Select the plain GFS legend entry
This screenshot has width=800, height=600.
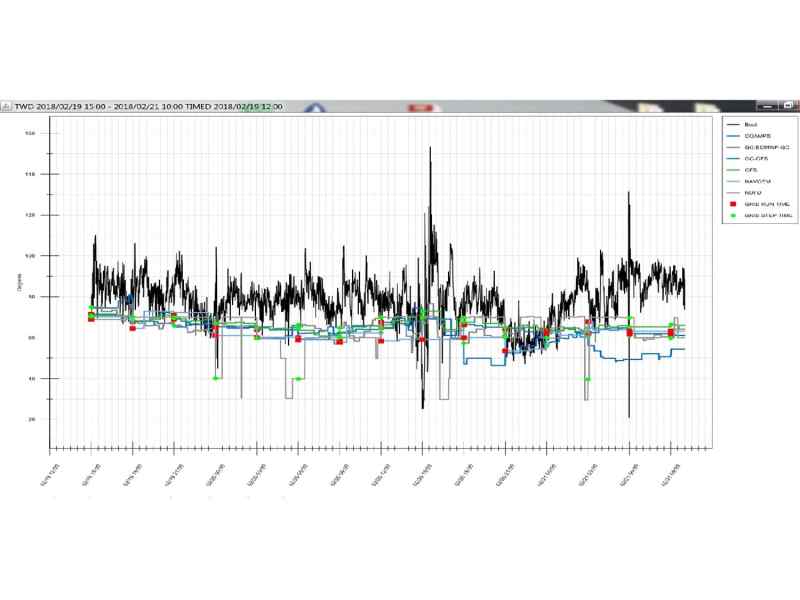coord(742,170)
